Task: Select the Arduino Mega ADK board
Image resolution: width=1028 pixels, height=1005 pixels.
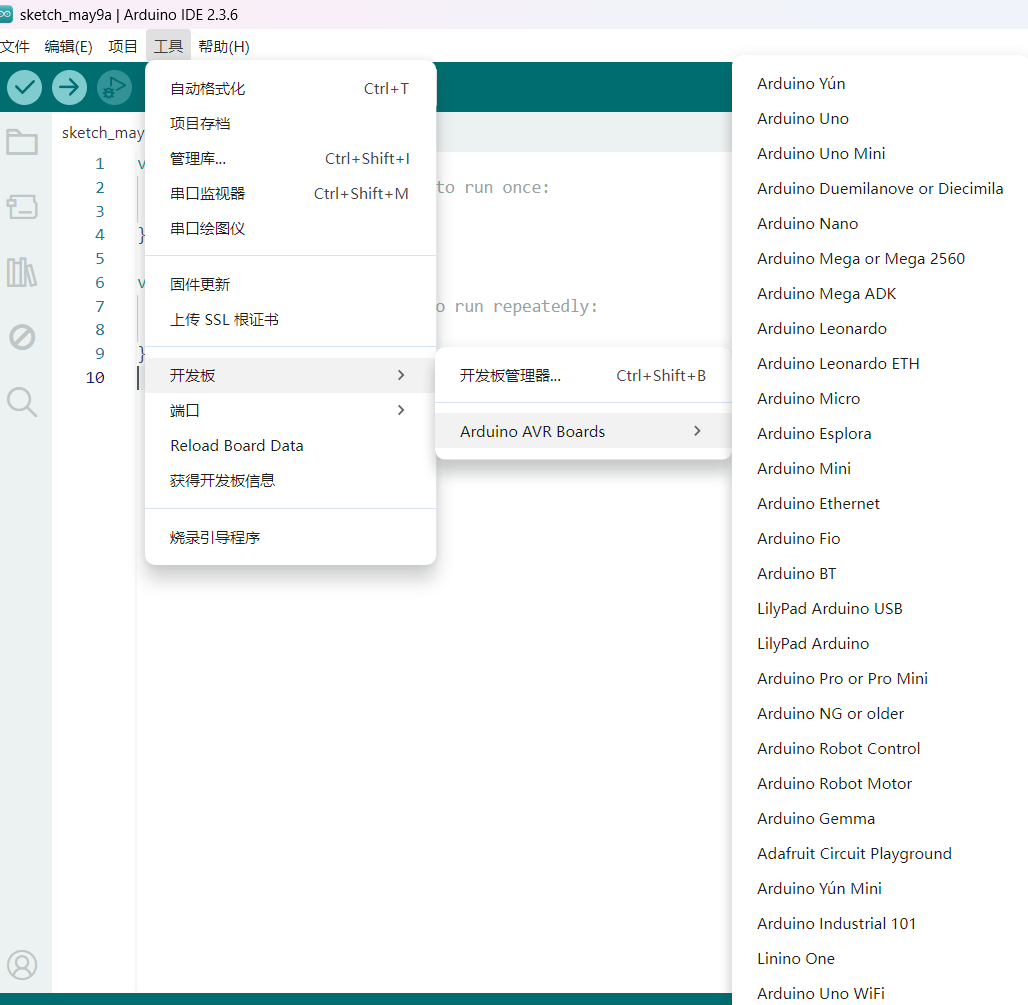Action: pos(880,294)
